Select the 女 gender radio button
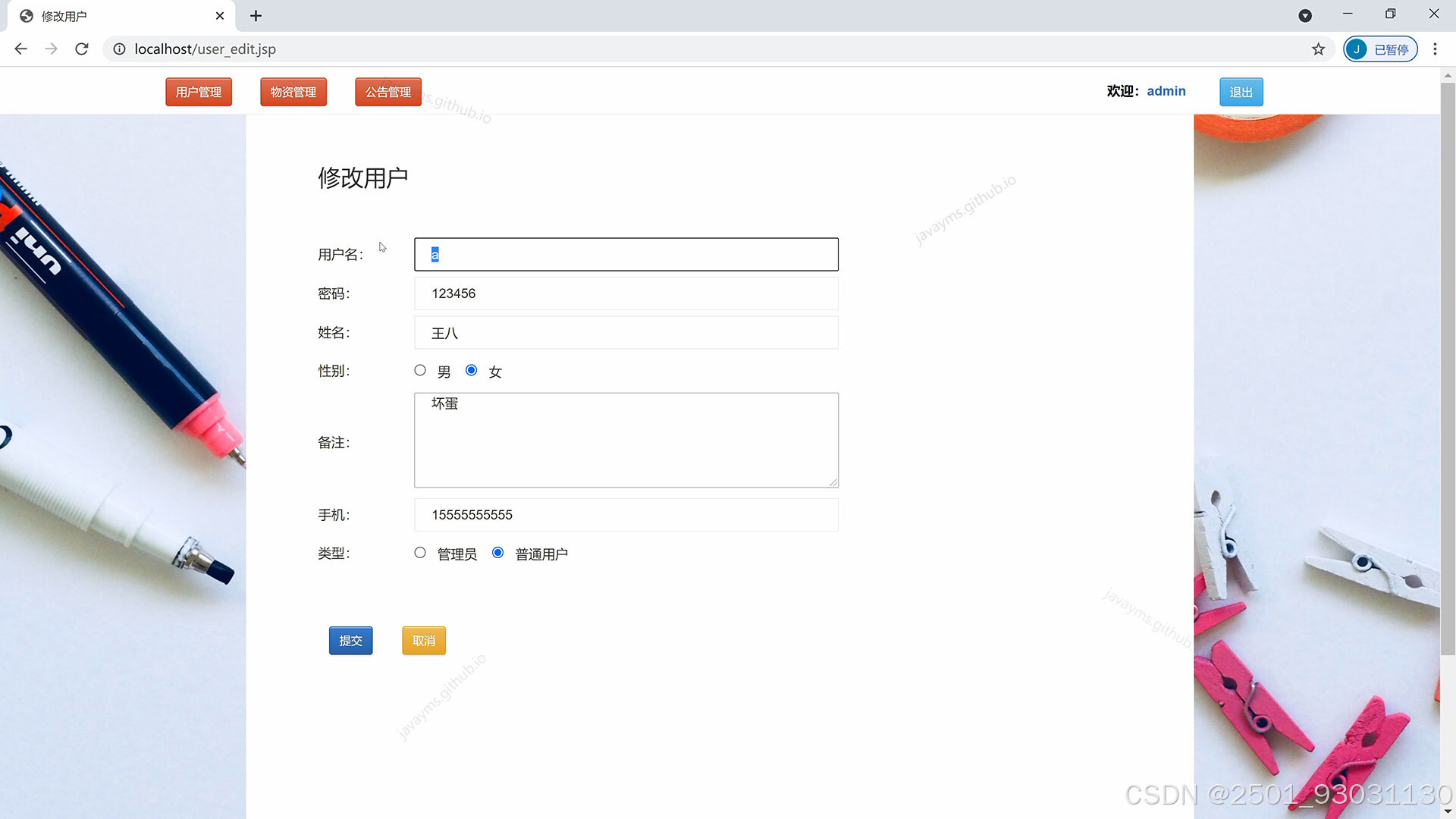The width and height of the screenshot is (1456, 819). [472, 370]
